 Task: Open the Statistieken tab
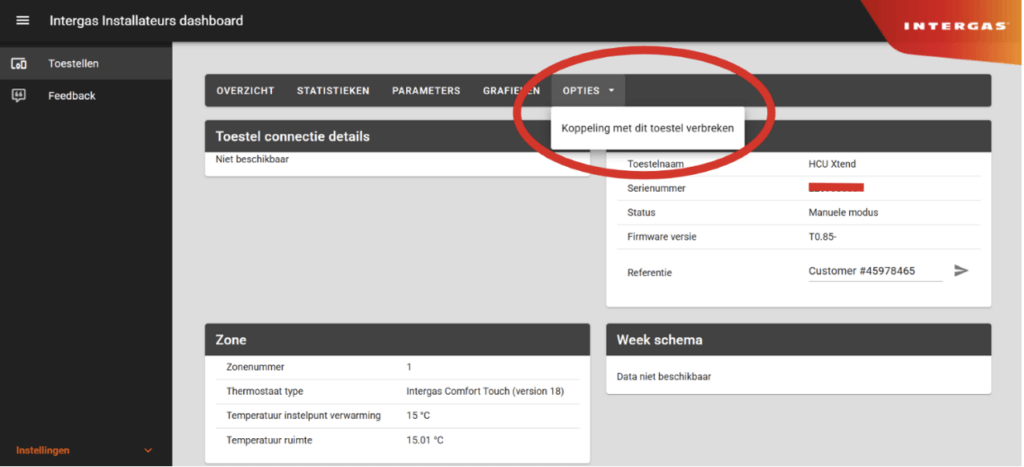pyautogui.click(x=333, y=91)
